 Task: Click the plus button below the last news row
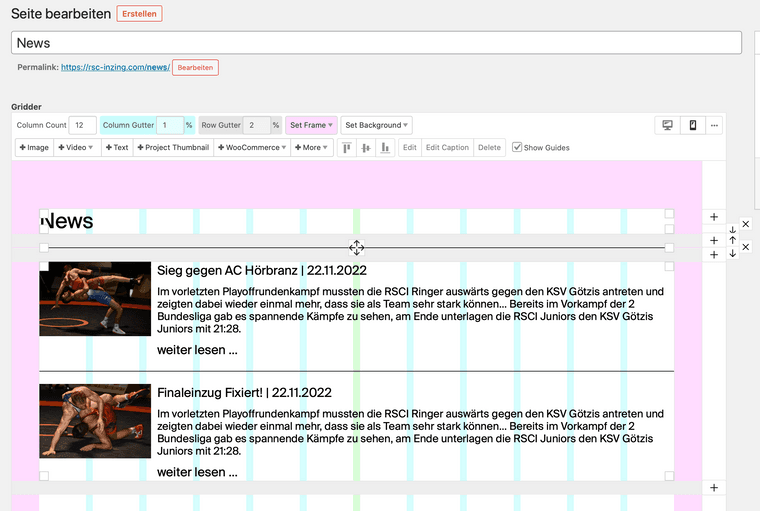[713, 487]
